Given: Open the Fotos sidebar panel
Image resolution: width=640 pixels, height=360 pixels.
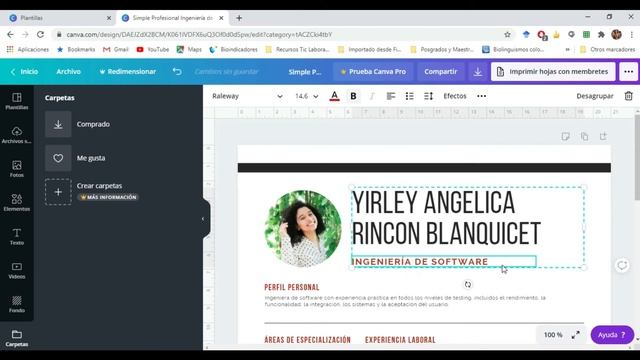Looking at the screenshot, I should pos(17,169).
